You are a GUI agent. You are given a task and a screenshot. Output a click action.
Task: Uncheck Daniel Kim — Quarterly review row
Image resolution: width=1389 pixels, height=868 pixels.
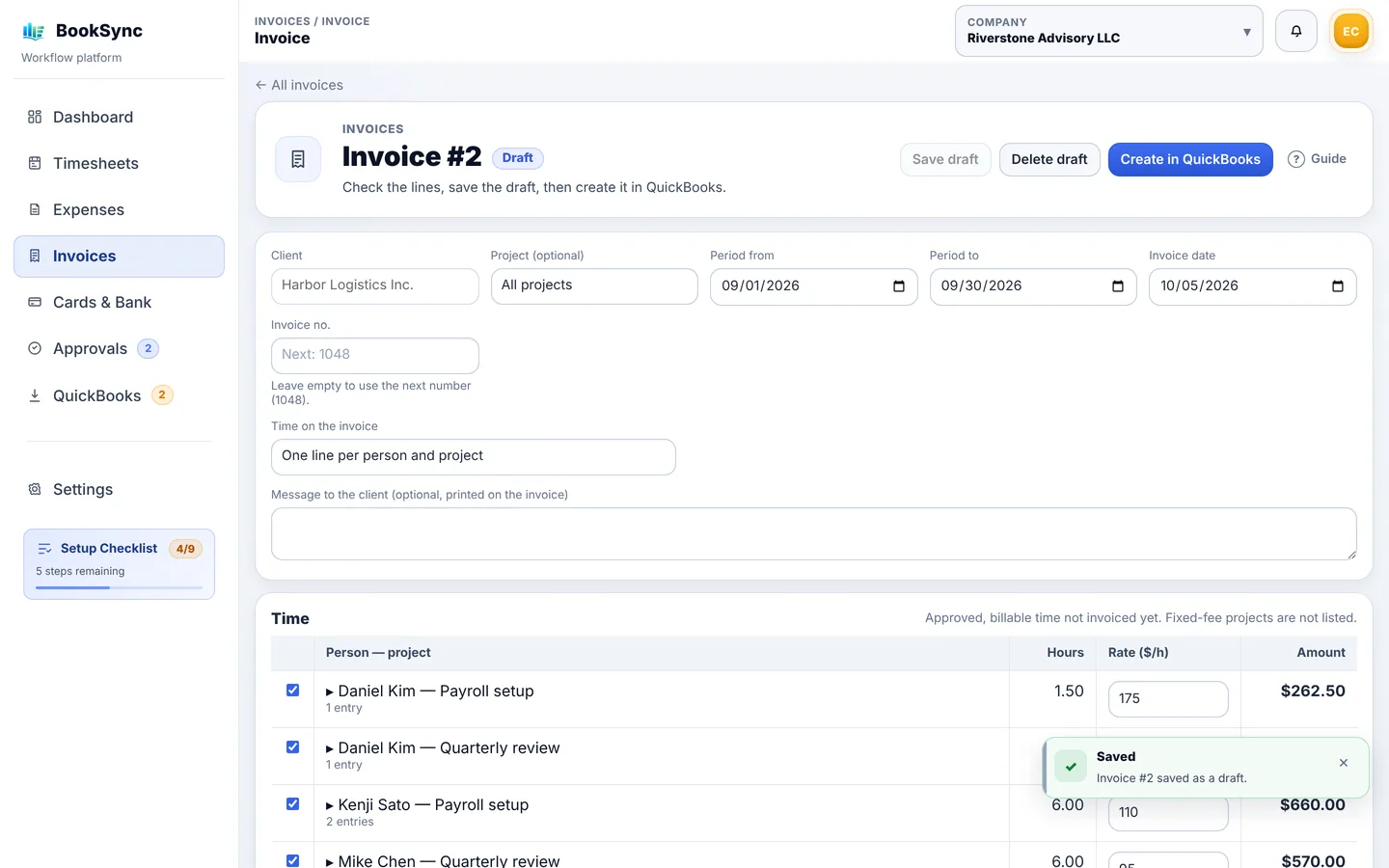pos(292,747)
